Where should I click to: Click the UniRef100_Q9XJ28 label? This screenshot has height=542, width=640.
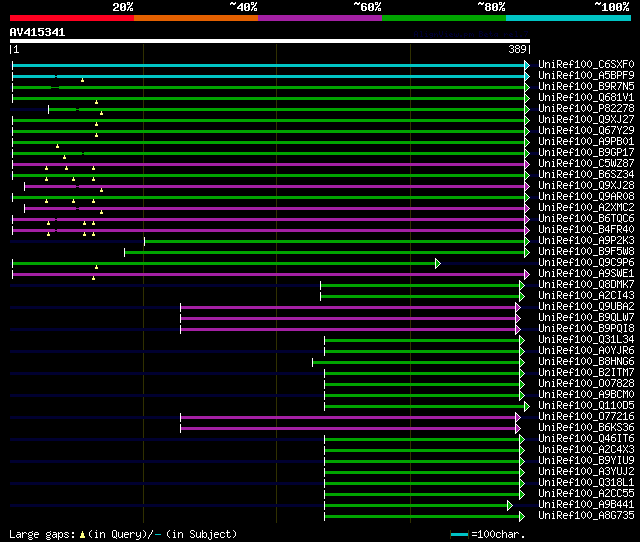click(x=586, y=186)
